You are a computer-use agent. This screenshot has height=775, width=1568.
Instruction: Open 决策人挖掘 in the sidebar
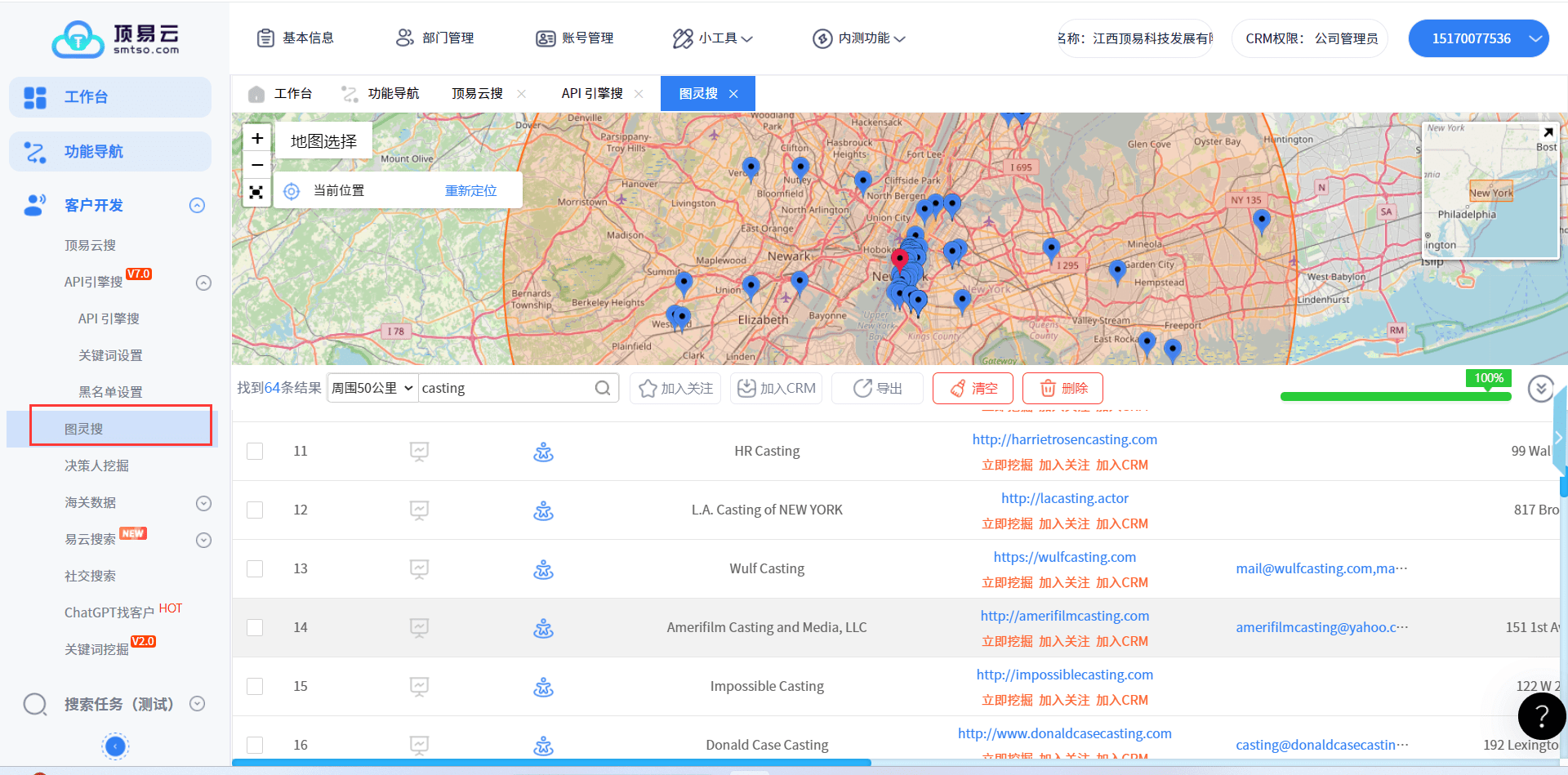[96, 465]
